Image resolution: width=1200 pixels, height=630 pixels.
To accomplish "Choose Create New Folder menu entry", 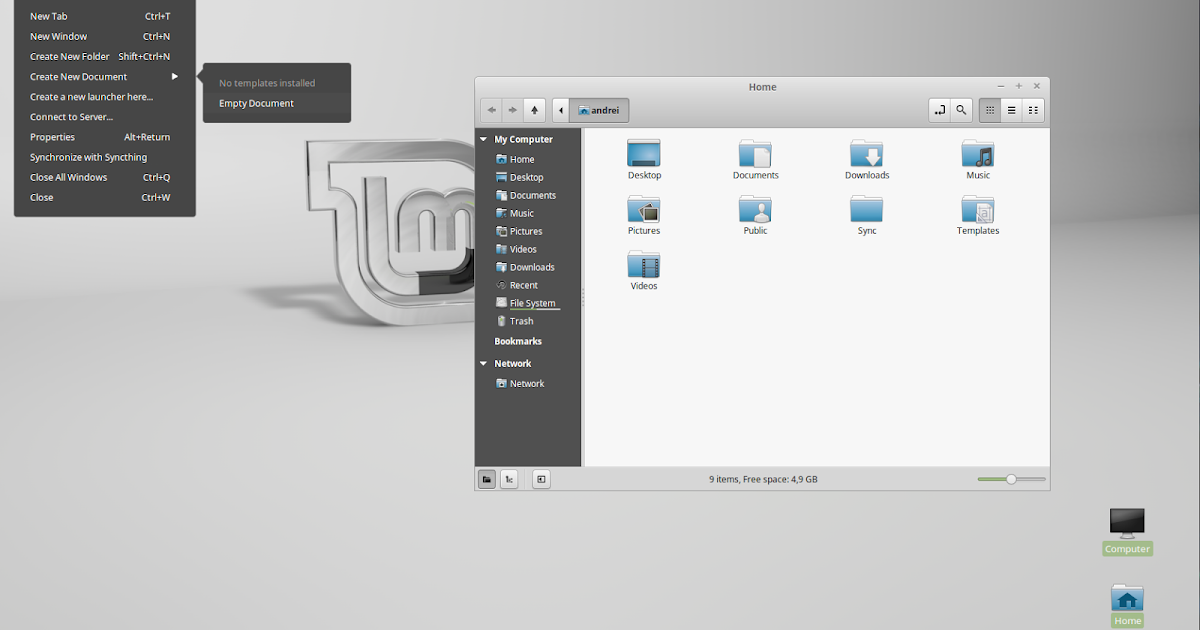I will pyautogui.click(x=104, y=57).
